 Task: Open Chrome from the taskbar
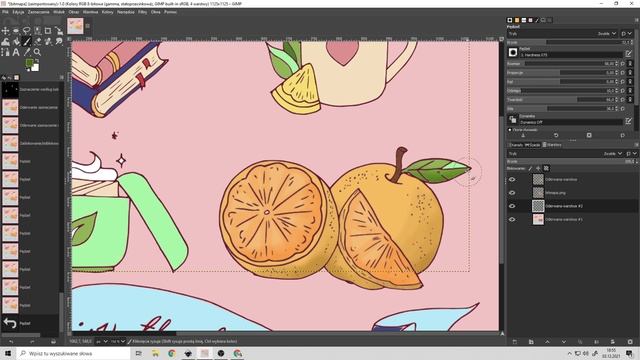point(171,353)
